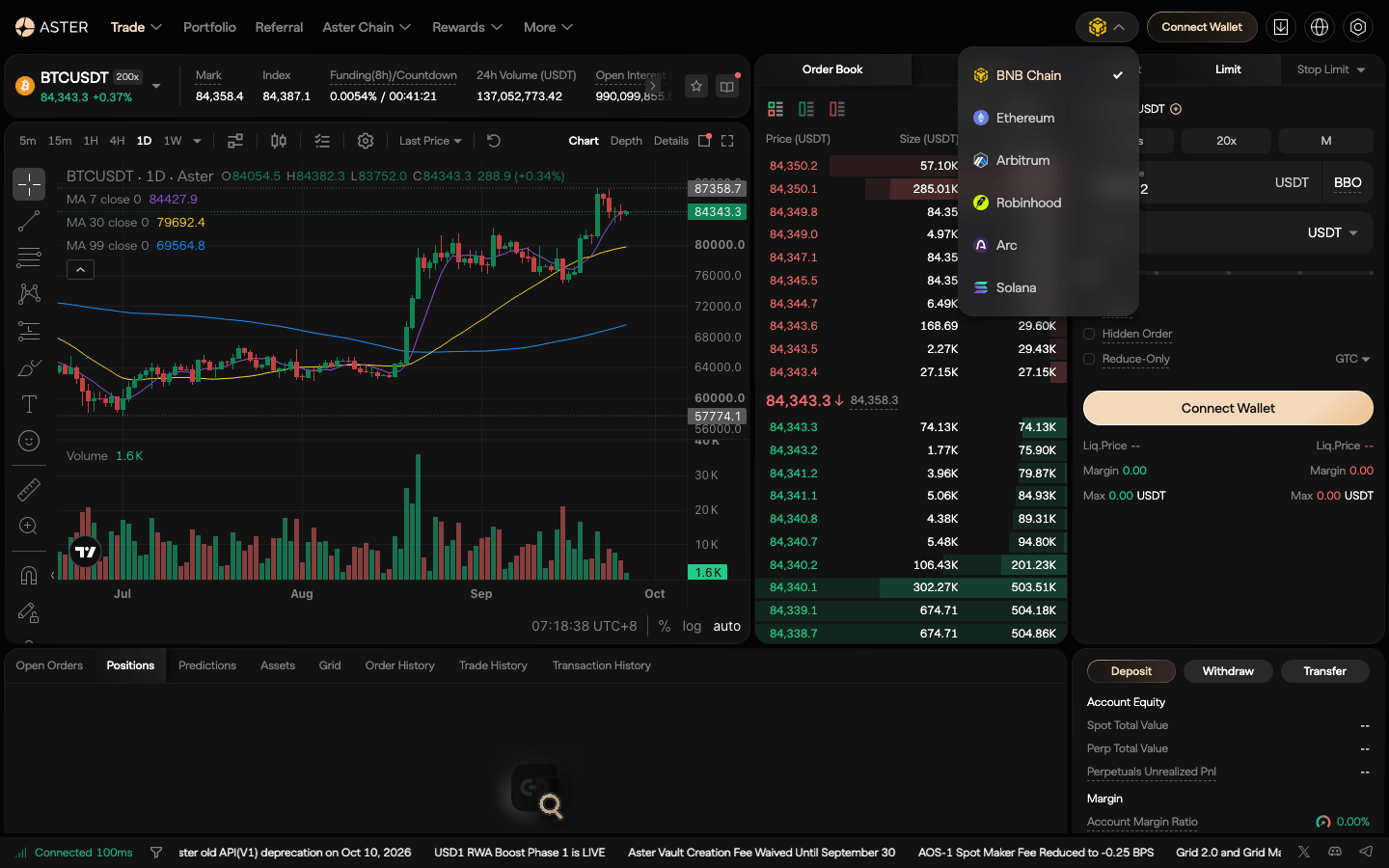Select the 1W timeframe
Screen dimensions: 1389x868
click(173, 141)
